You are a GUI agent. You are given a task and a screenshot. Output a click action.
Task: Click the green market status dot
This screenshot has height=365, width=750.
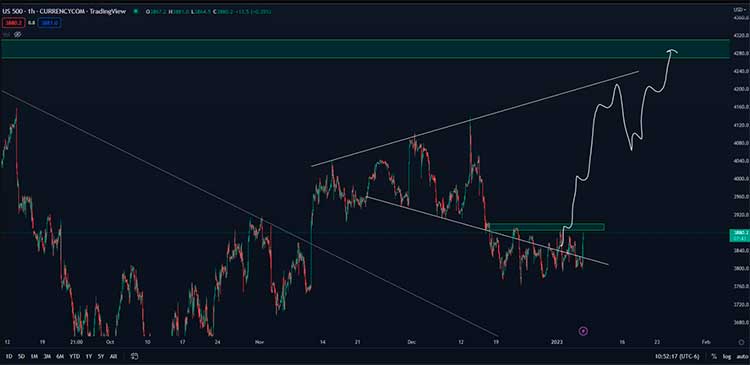pyautogui.click(x=135, y=11)
